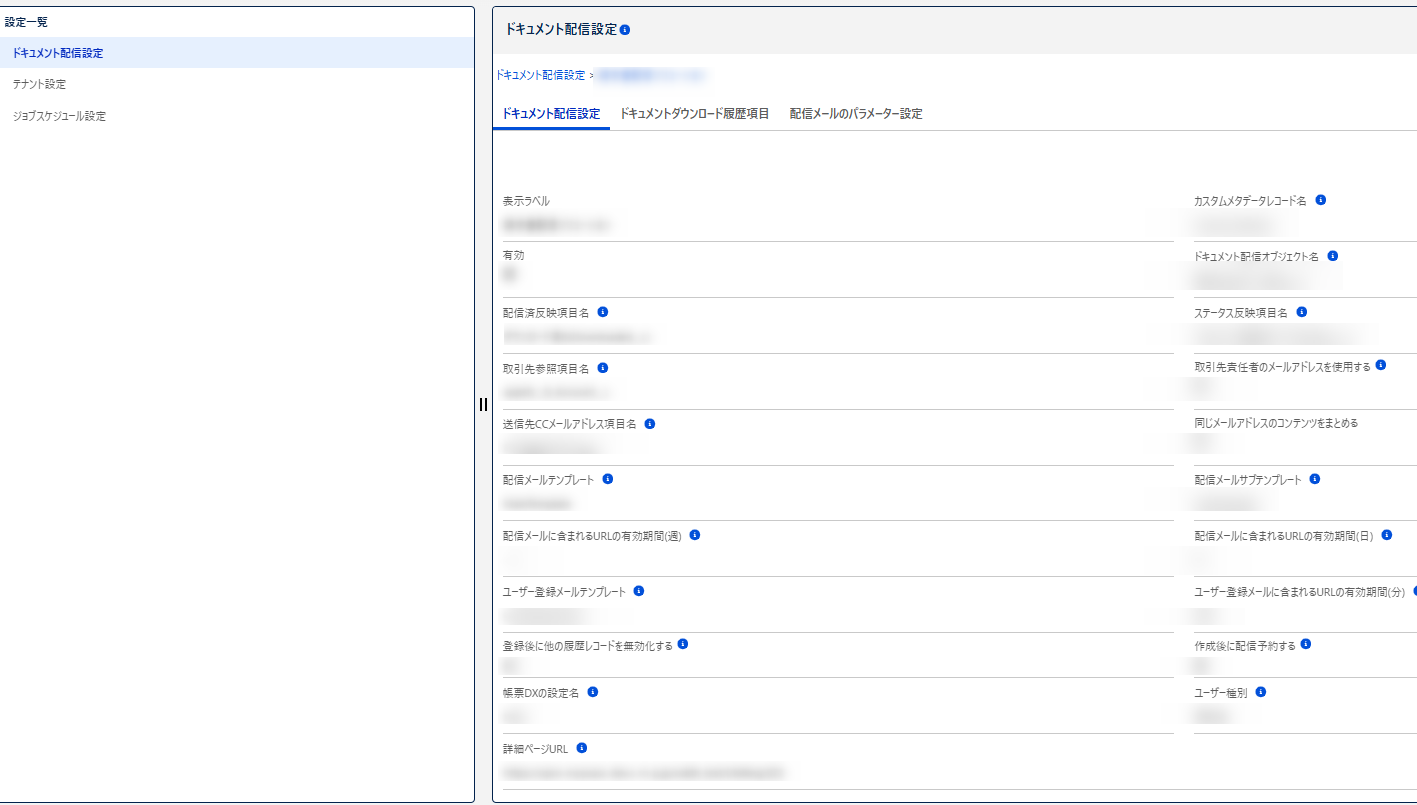Screen dimensions: 1417x805
Task: Click info icon next to 作成後に配信予約する
Action: 1306,645
